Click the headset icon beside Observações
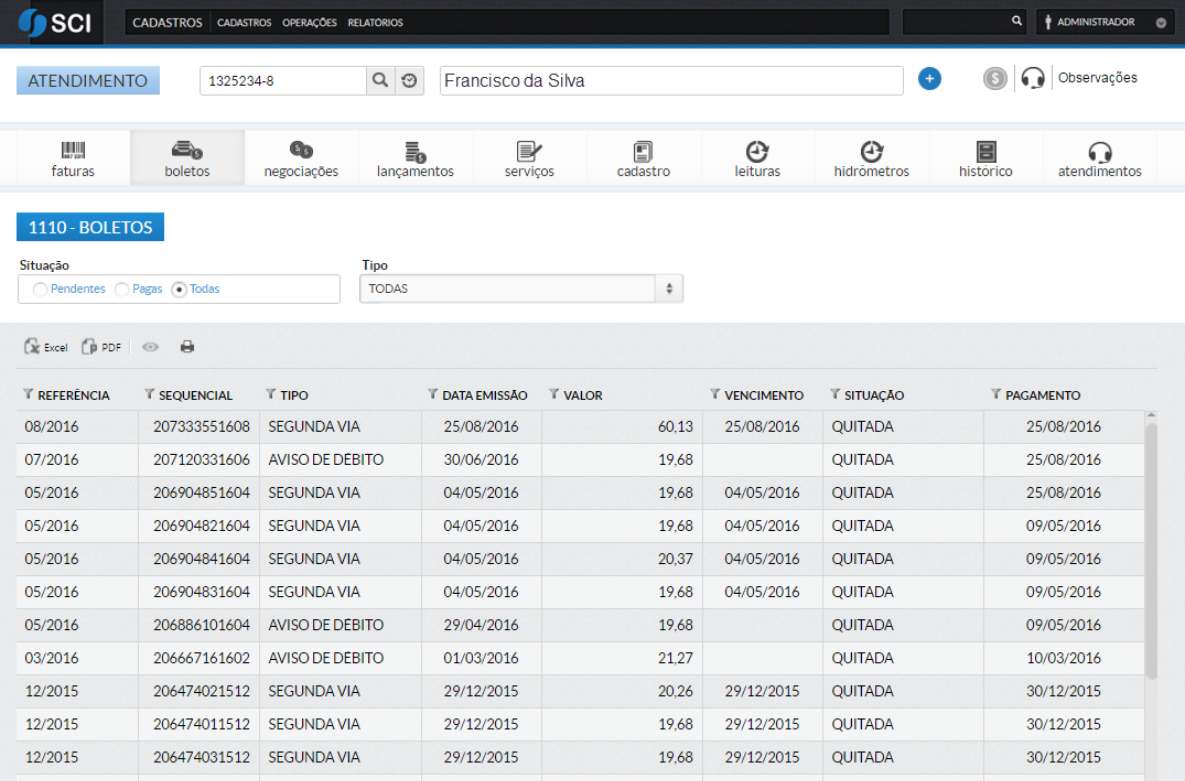 [1033, 79]
